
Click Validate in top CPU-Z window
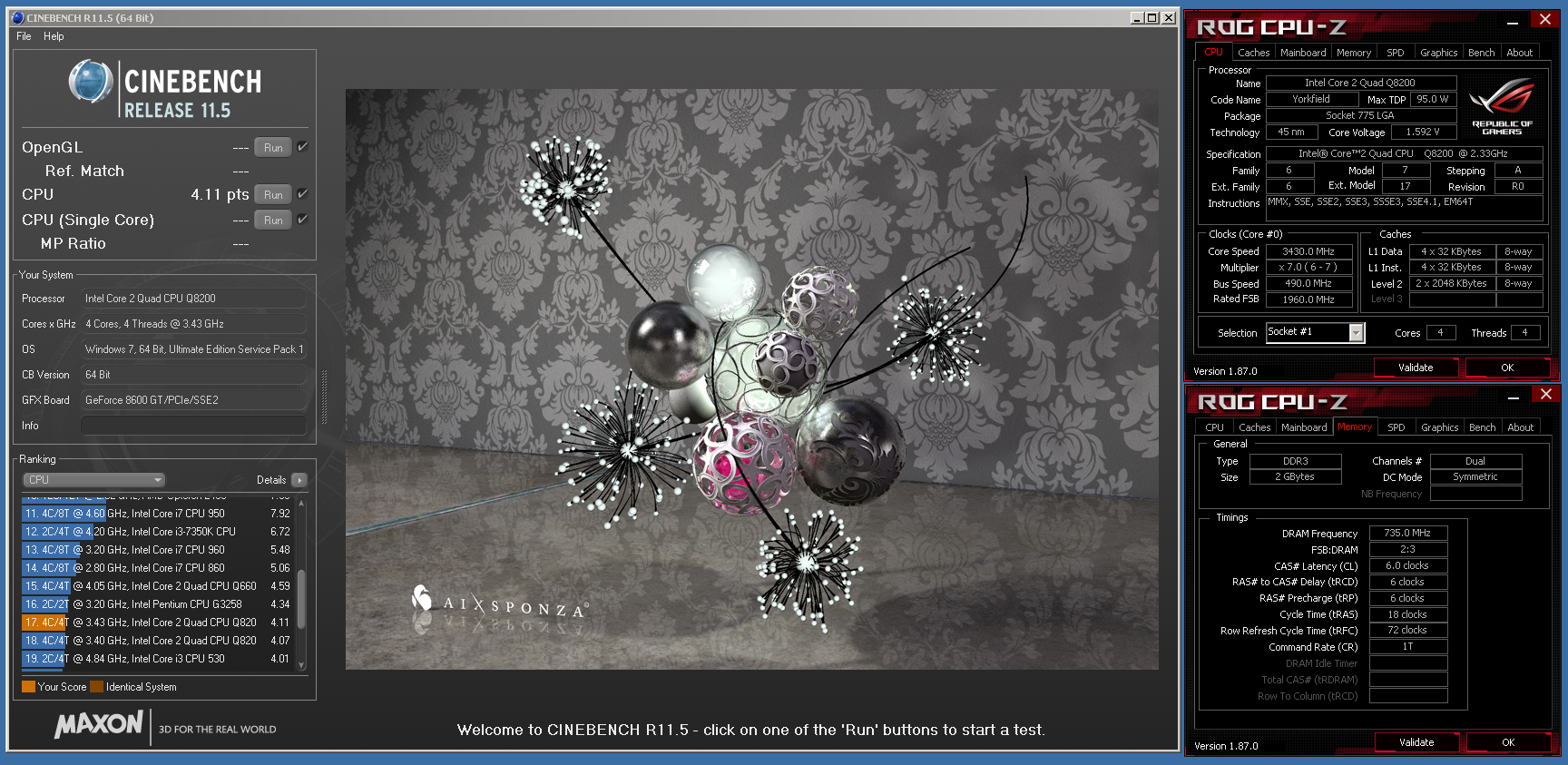pos(1416,368)
